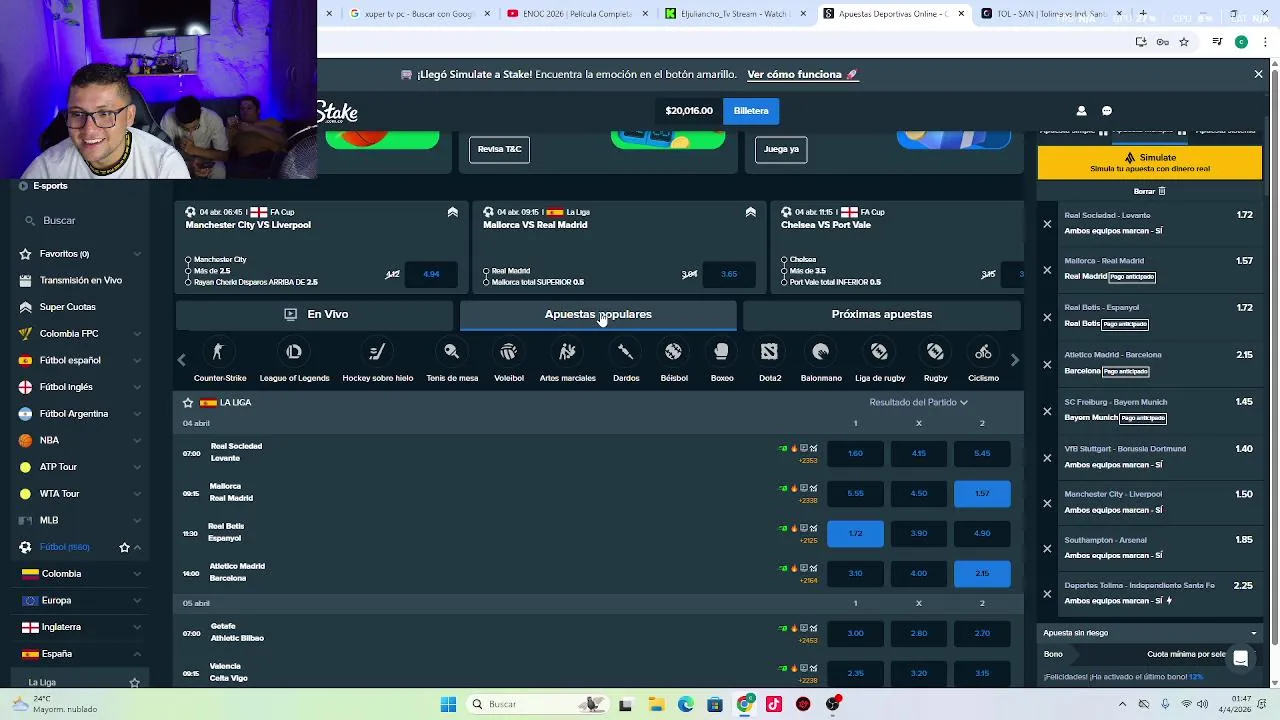The height and width of the screenshot is (720, 1280).
Task: Click the yellow Simulate button
Action: [1150, 162]
